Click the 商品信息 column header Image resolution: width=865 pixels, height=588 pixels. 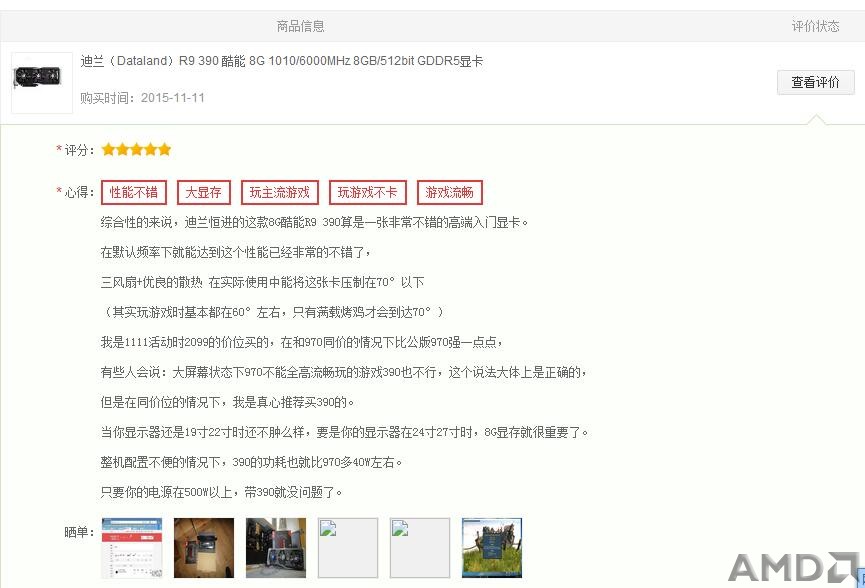point(301,26)
